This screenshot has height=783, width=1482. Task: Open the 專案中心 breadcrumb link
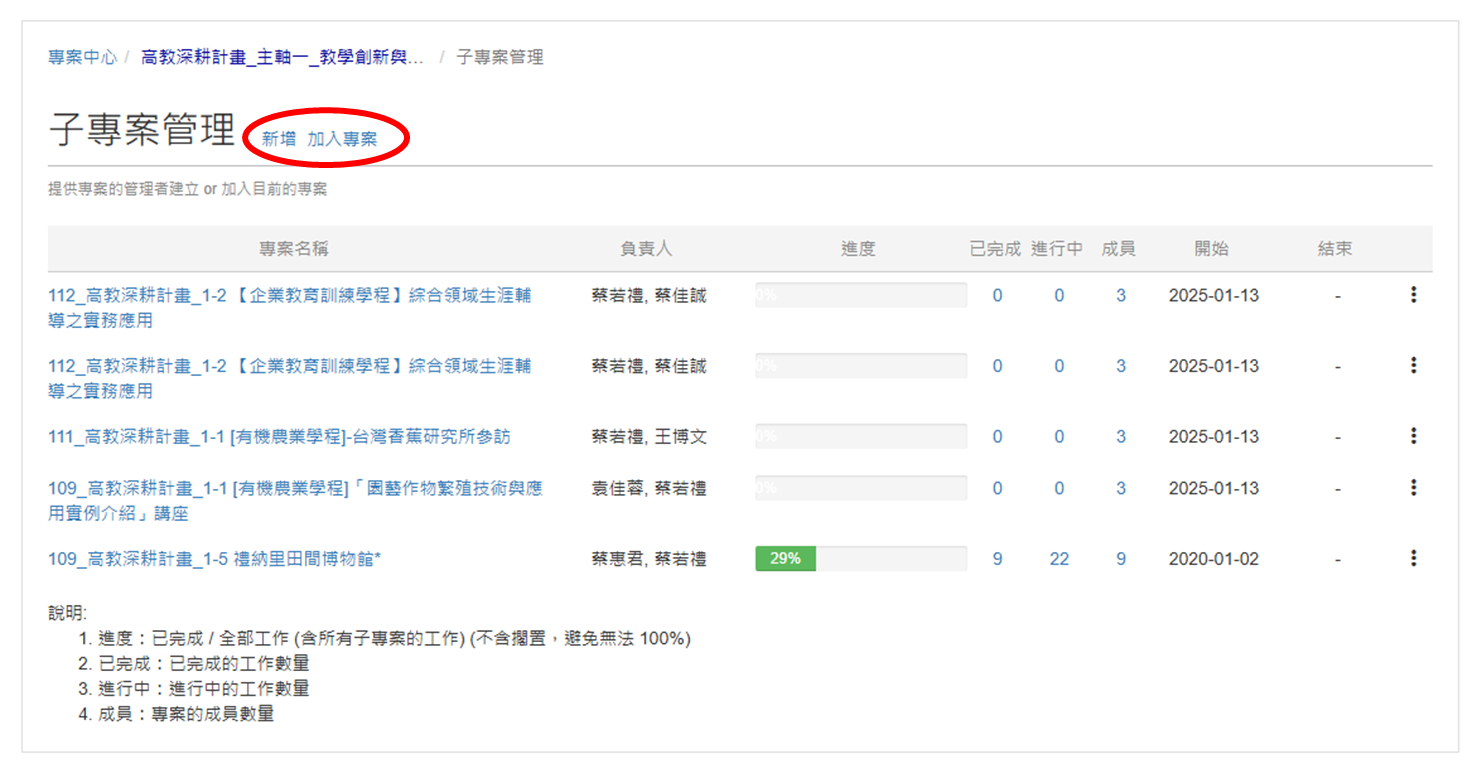[82, 57]
